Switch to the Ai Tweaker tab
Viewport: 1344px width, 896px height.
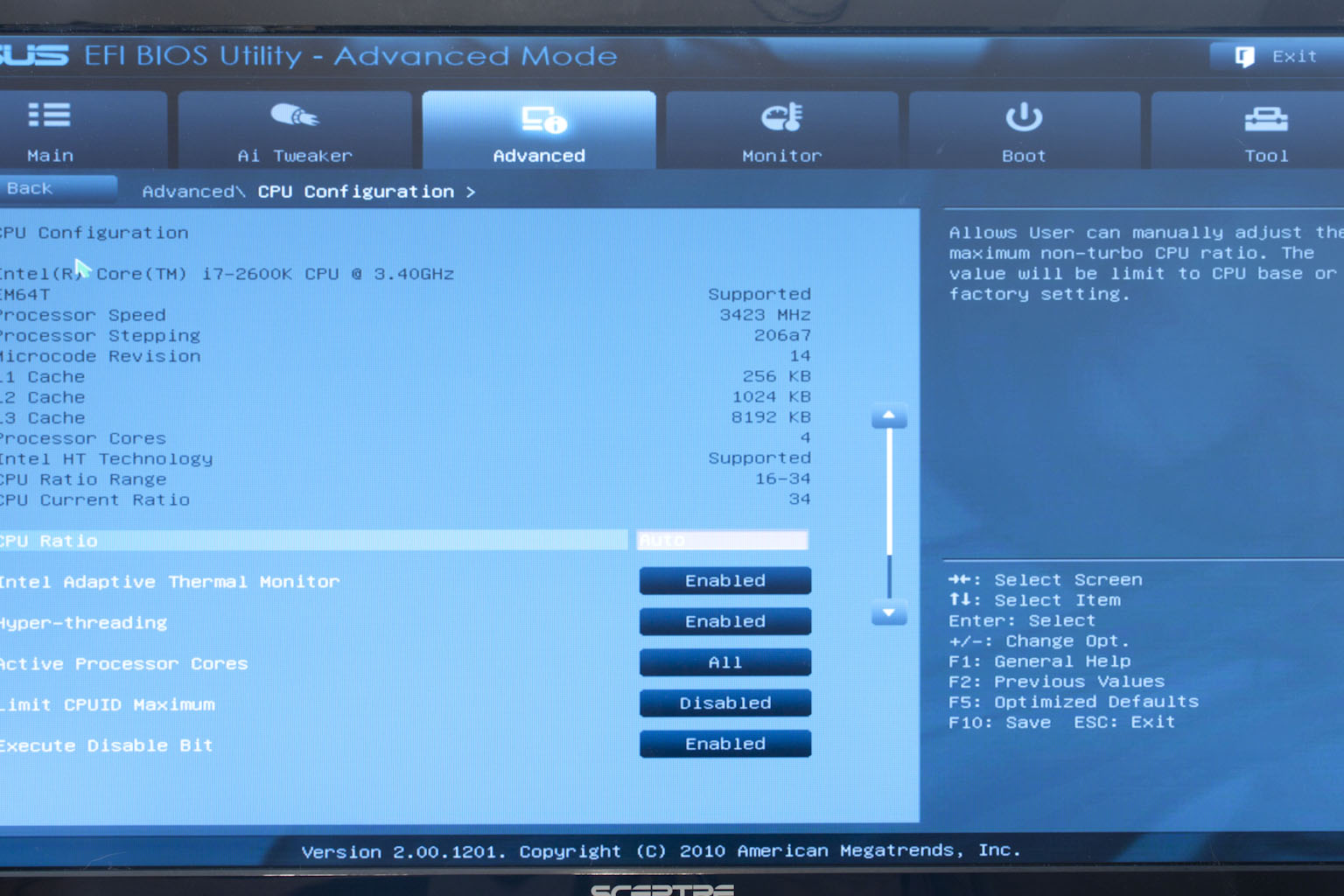point(295,129)
